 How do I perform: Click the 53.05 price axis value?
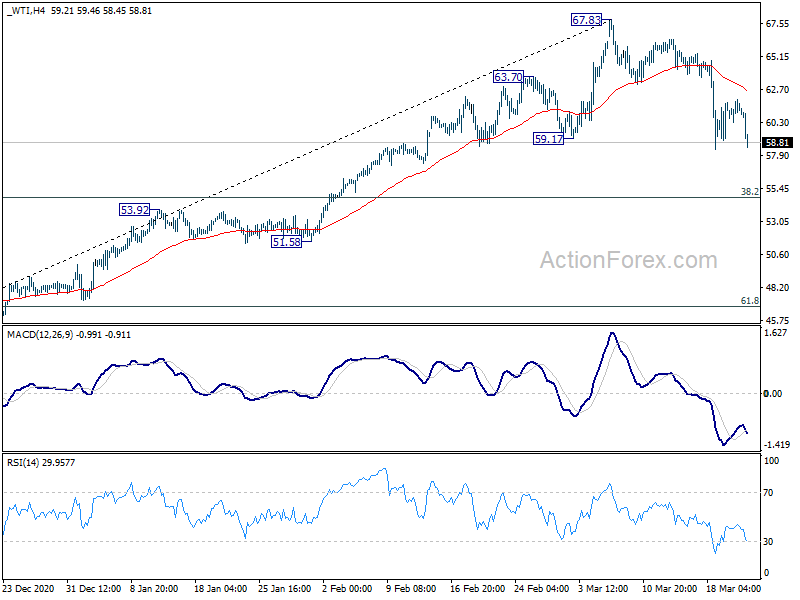777,221
